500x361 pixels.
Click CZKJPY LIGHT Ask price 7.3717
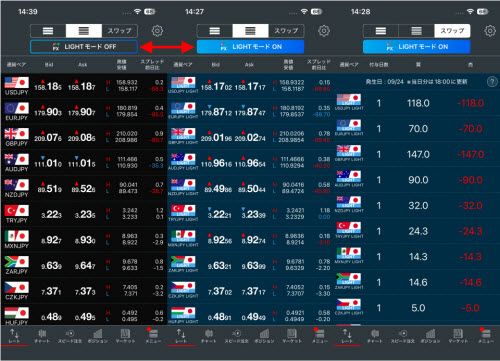click(254, 291)
